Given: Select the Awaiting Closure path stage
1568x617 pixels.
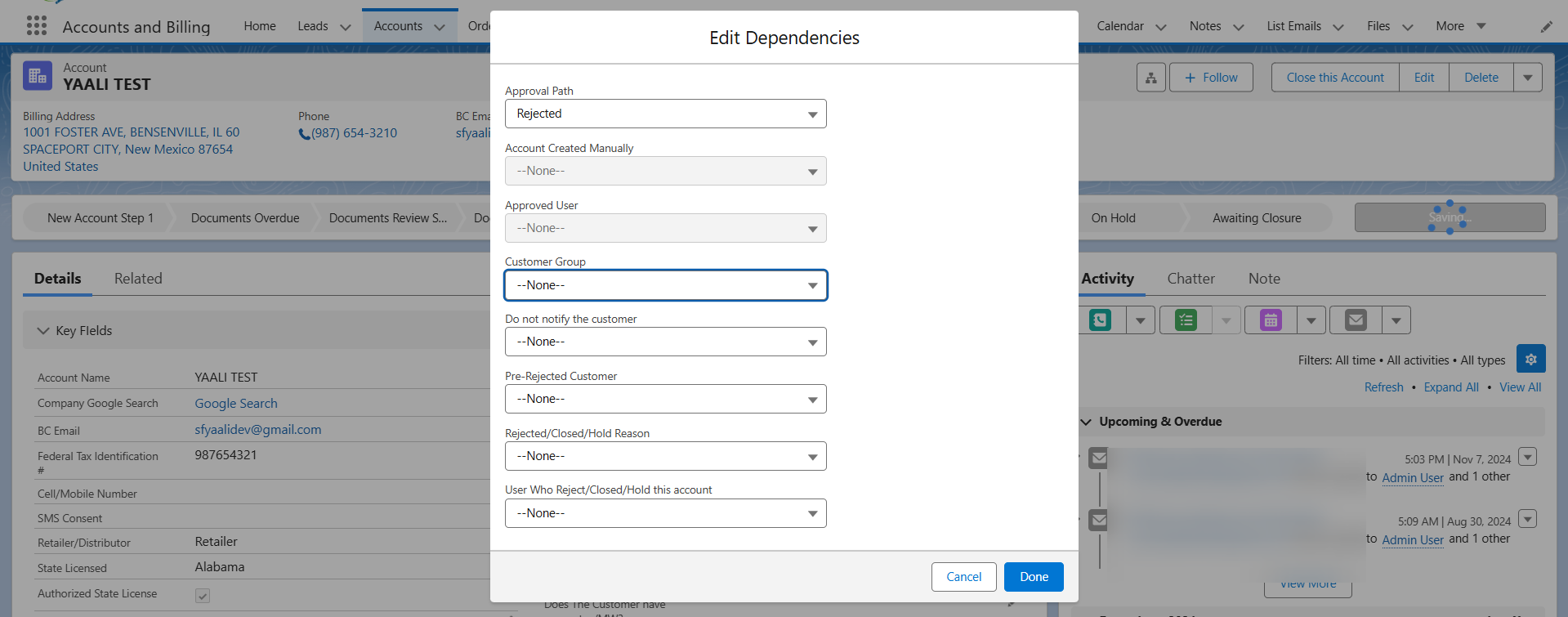Looking at the screenshot, I should 1257,218.
